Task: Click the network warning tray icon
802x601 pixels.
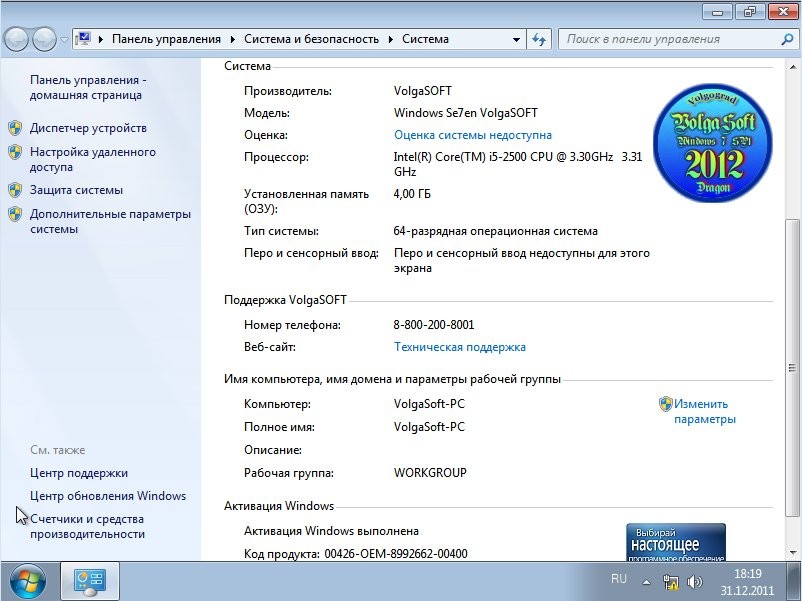Action: pos(670,582)
